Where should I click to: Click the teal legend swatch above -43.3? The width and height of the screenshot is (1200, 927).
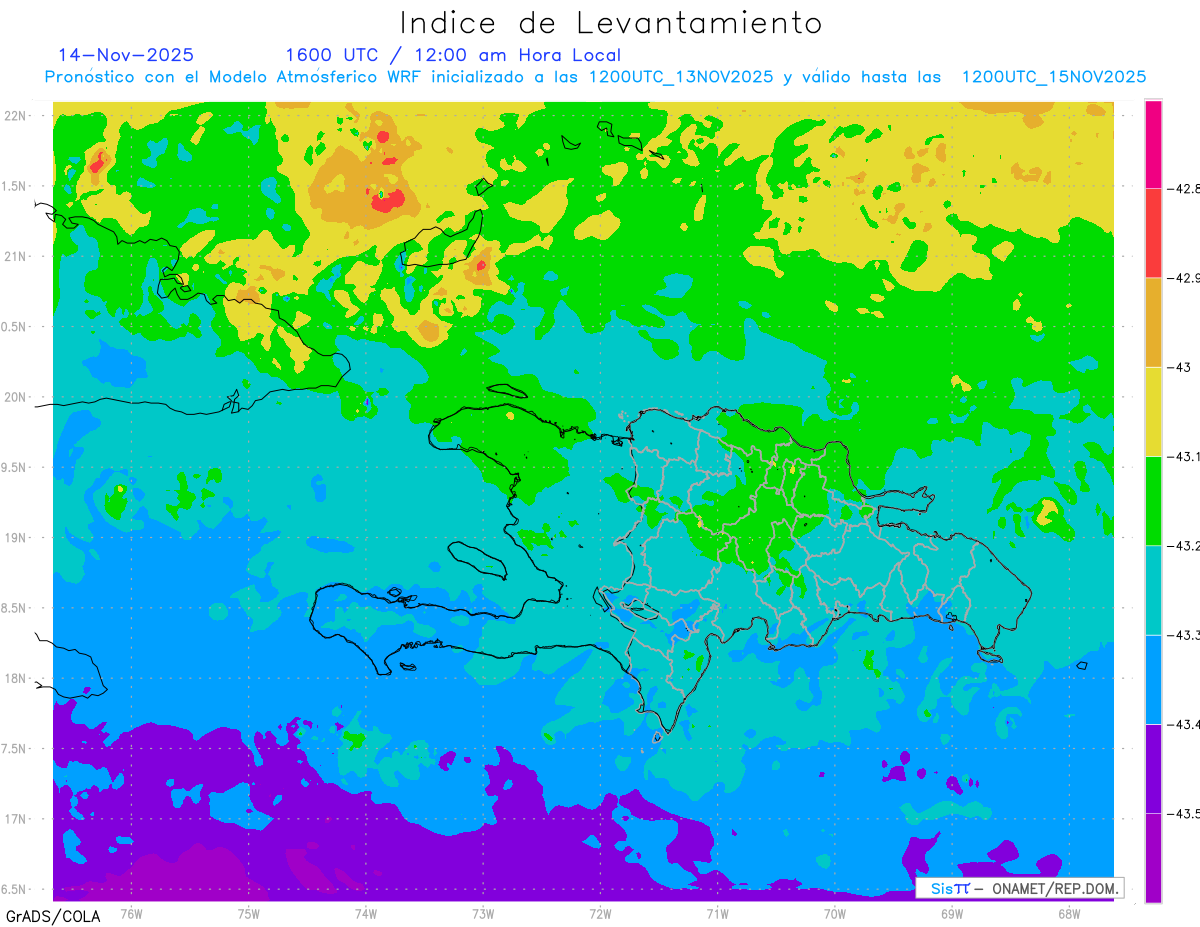point(1153,590)
